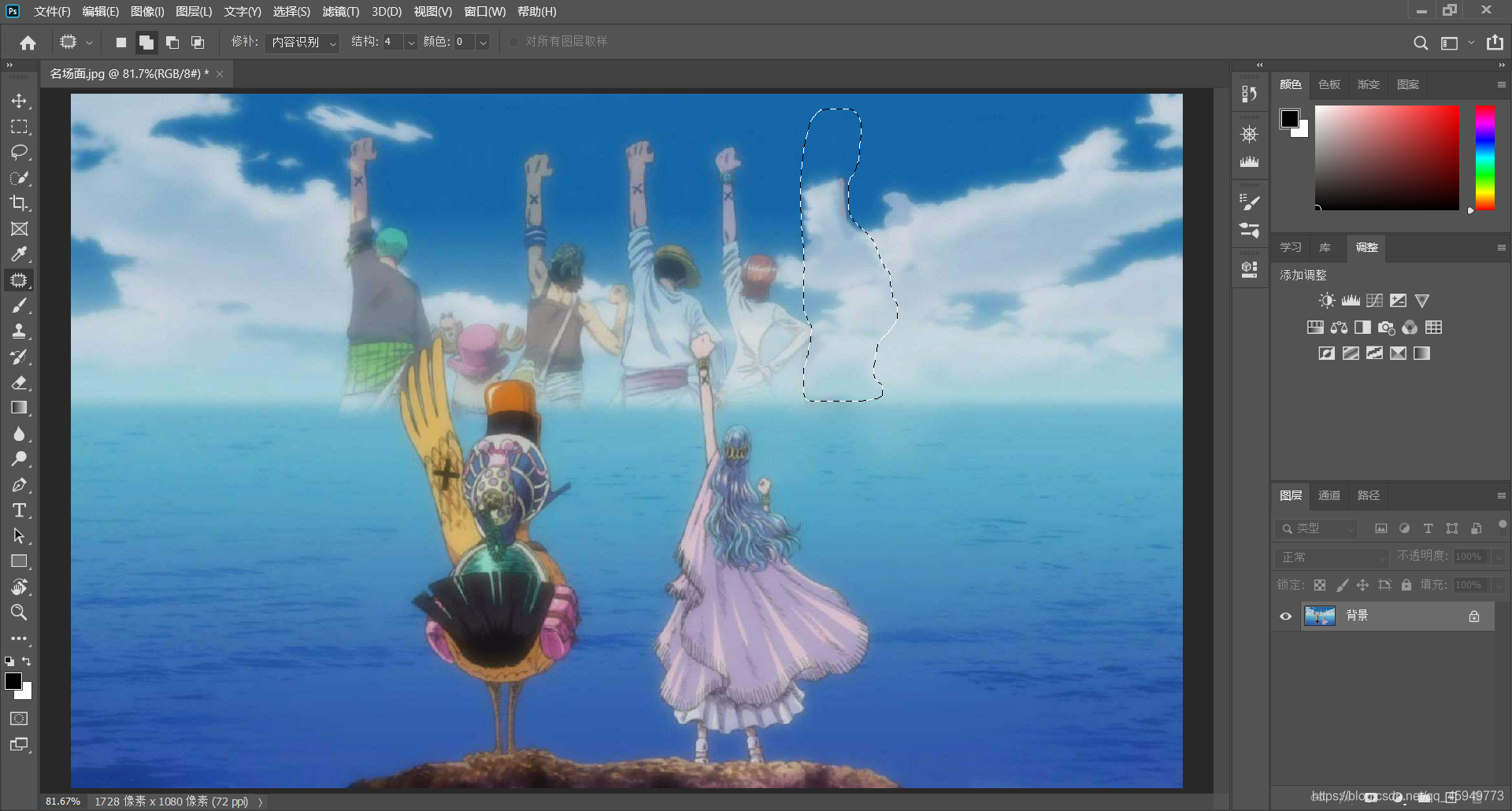Click the Share icon top right
Viewport: 1512px width, 811px height.
[x=1495, y=43]
